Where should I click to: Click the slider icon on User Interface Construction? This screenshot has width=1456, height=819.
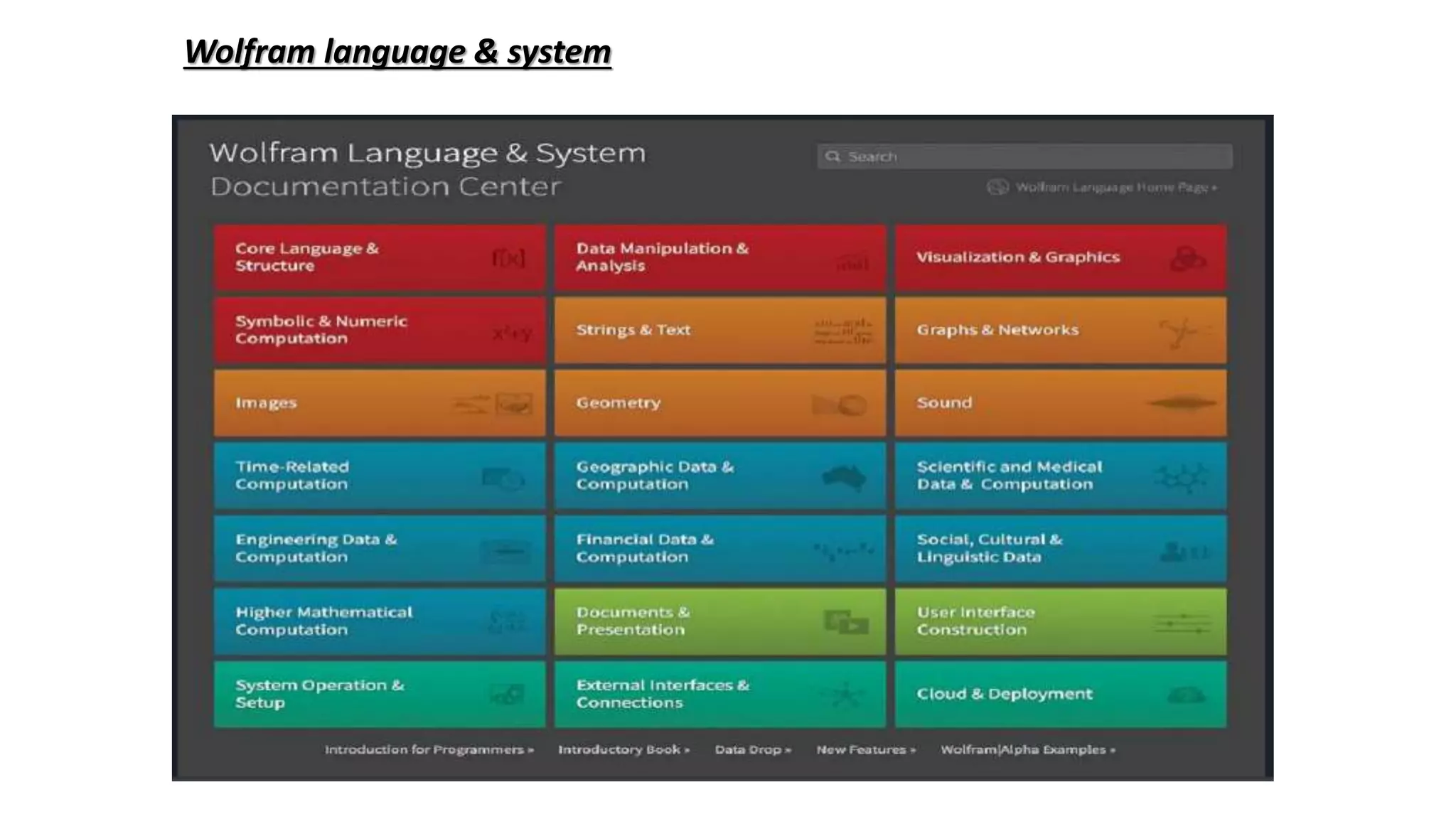point(1182,623)
